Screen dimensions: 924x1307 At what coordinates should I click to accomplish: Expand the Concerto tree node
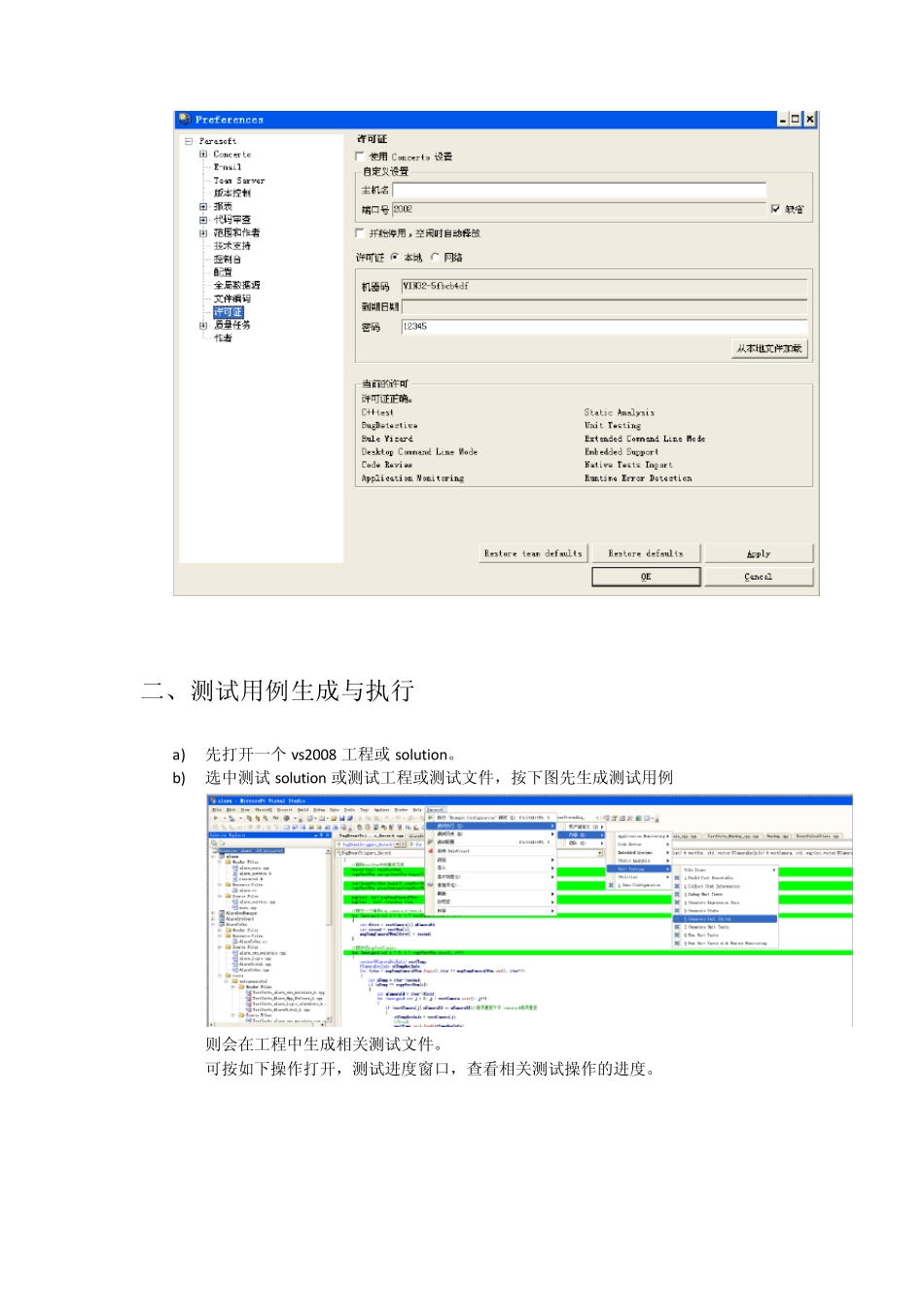203,154
